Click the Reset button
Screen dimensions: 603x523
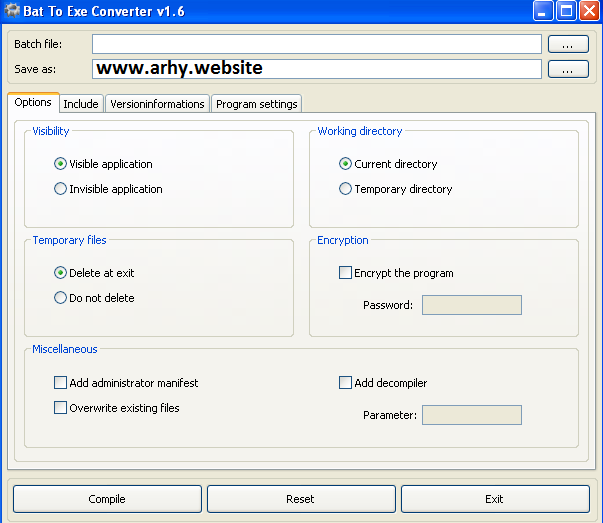pos(301,499)
